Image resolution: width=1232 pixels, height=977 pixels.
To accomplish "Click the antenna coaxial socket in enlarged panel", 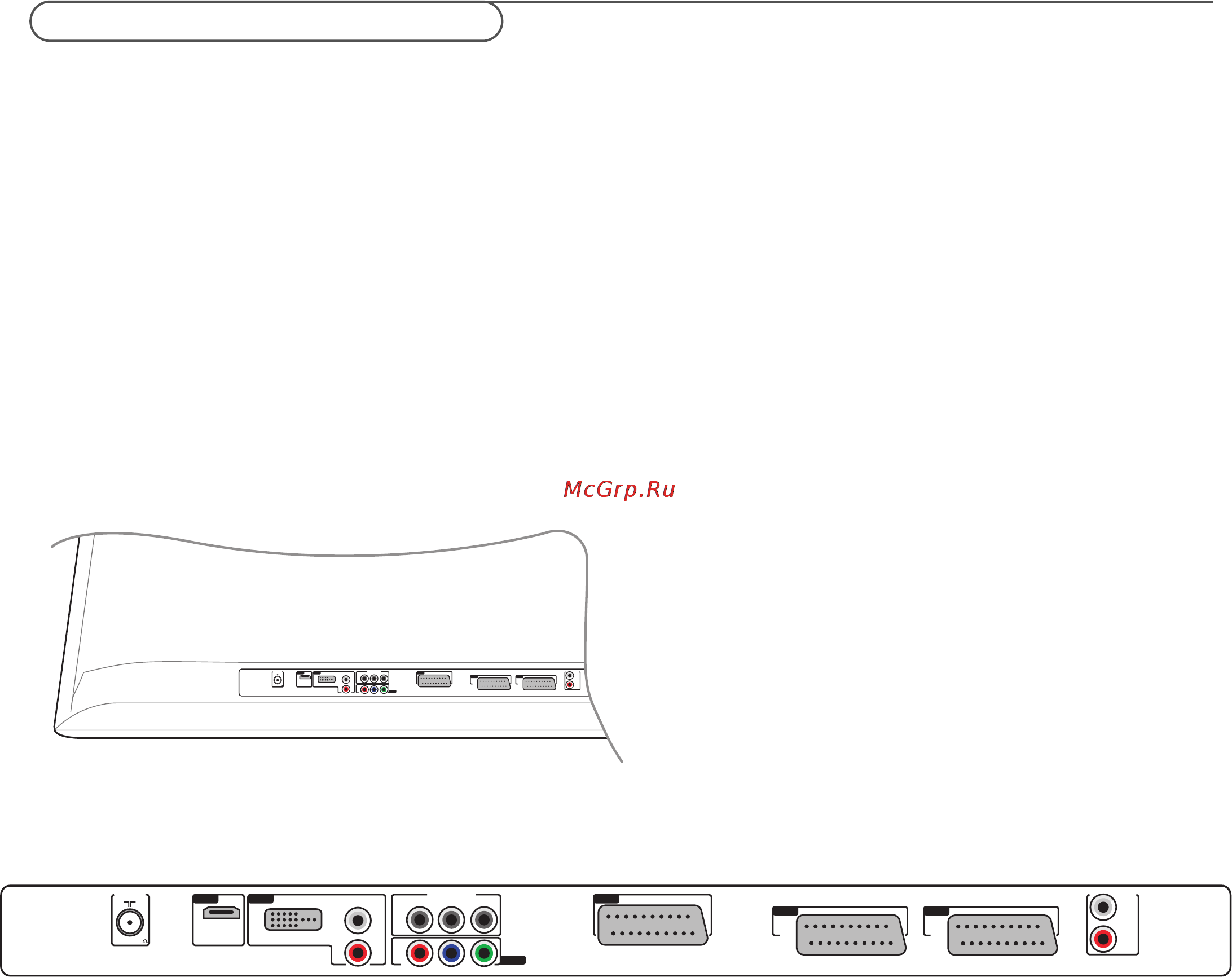I will [x=130, y=922].
